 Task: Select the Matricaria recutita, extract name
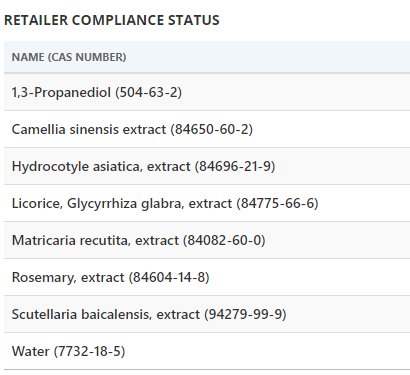(x=95, y=240)
